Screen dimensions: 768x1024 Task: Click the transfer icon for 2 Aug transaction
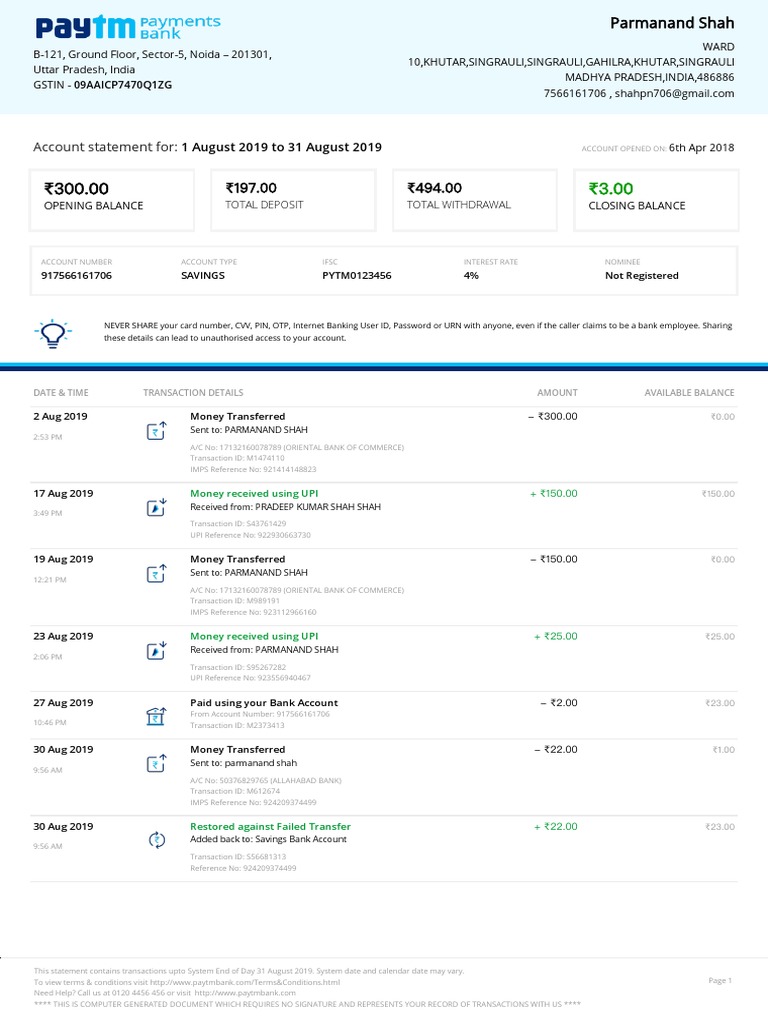(156, 431)
